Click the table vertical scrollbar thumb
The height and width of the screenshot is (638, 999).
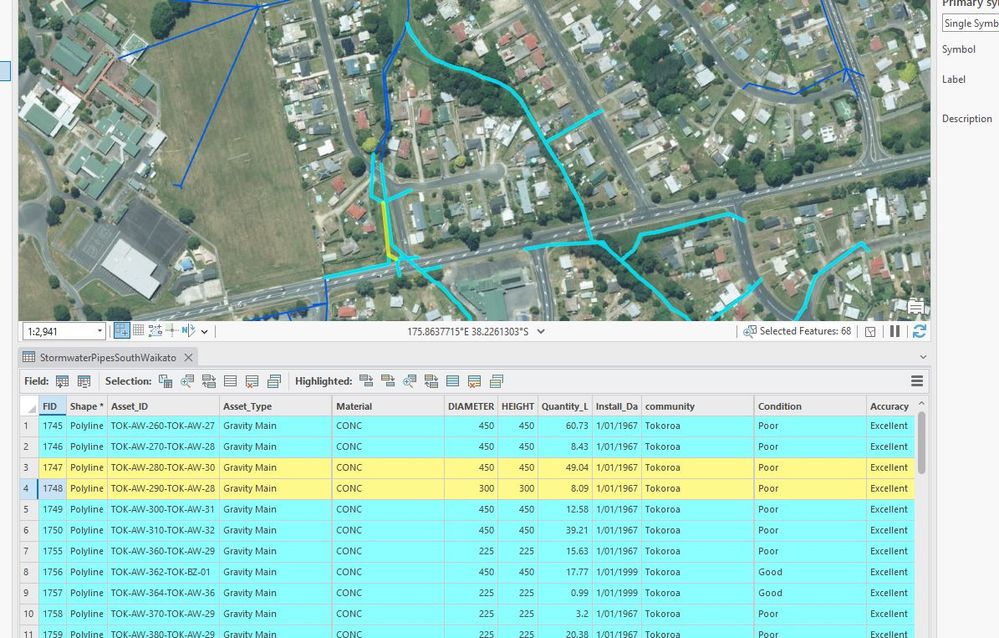coord(922,442)
